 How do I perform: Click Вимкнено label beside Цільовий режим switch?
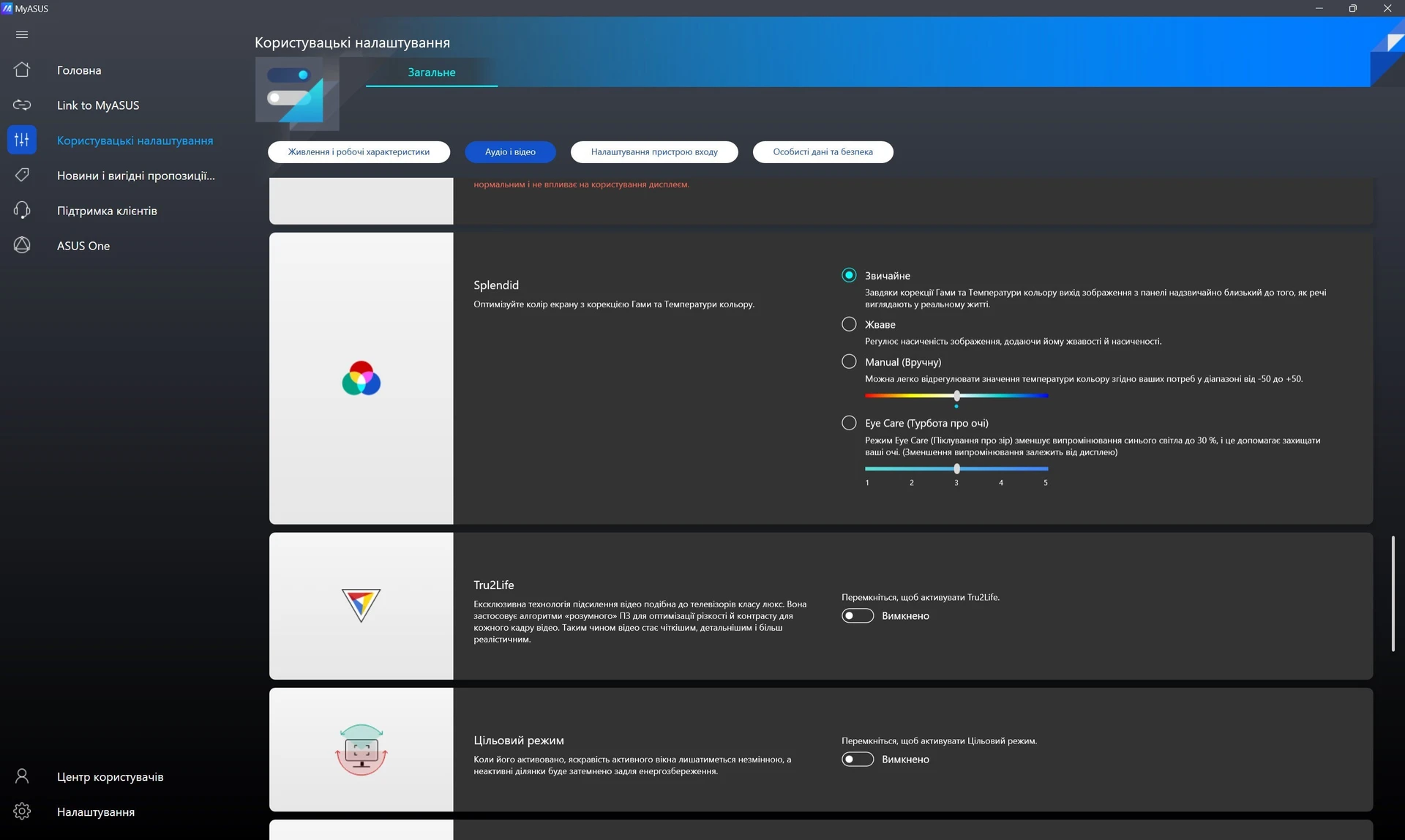click(905, 760)
